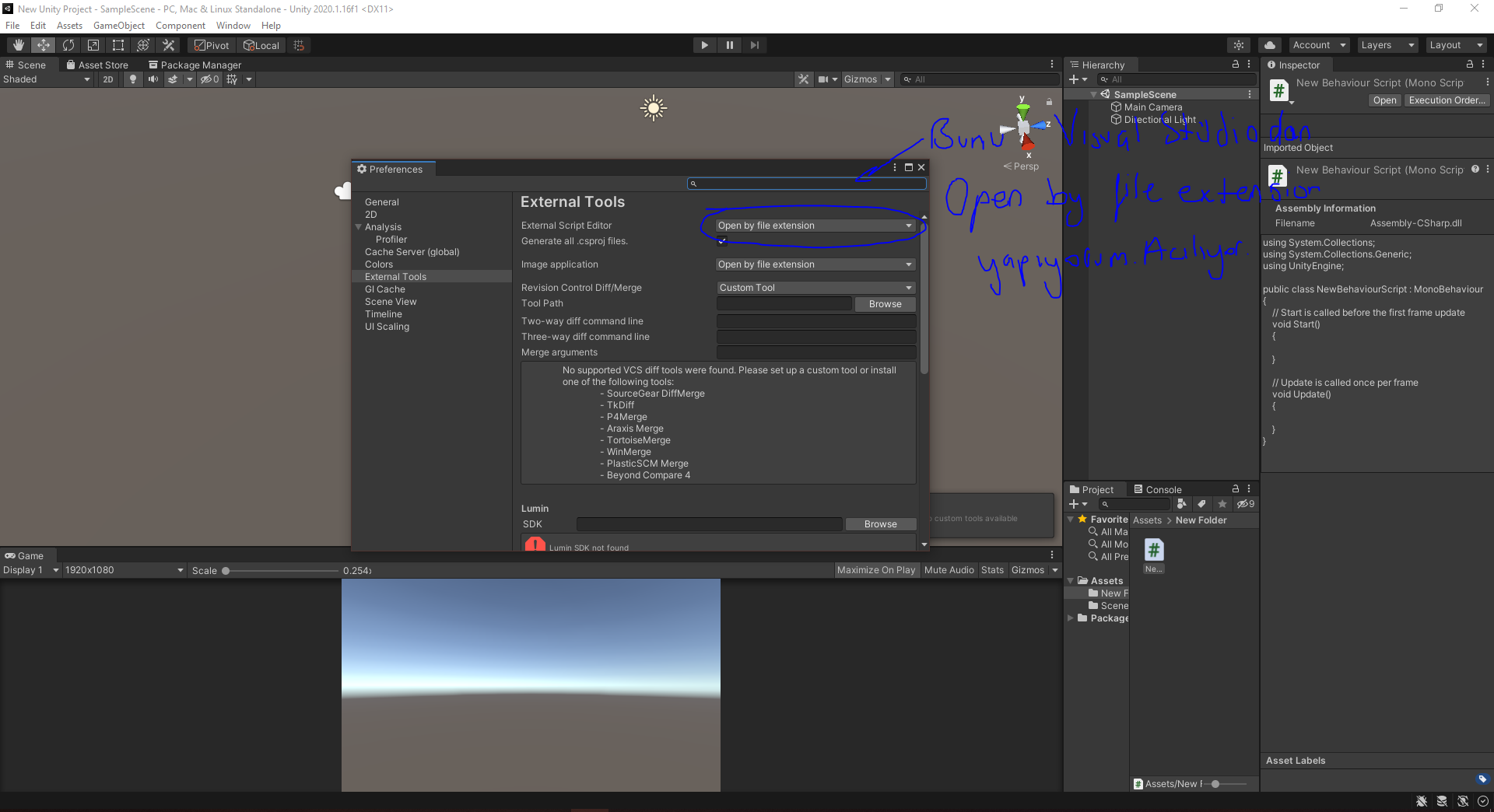This screenshot has height=812, width=1494.
Task: Click the Play button
Action: click(704, 45)
